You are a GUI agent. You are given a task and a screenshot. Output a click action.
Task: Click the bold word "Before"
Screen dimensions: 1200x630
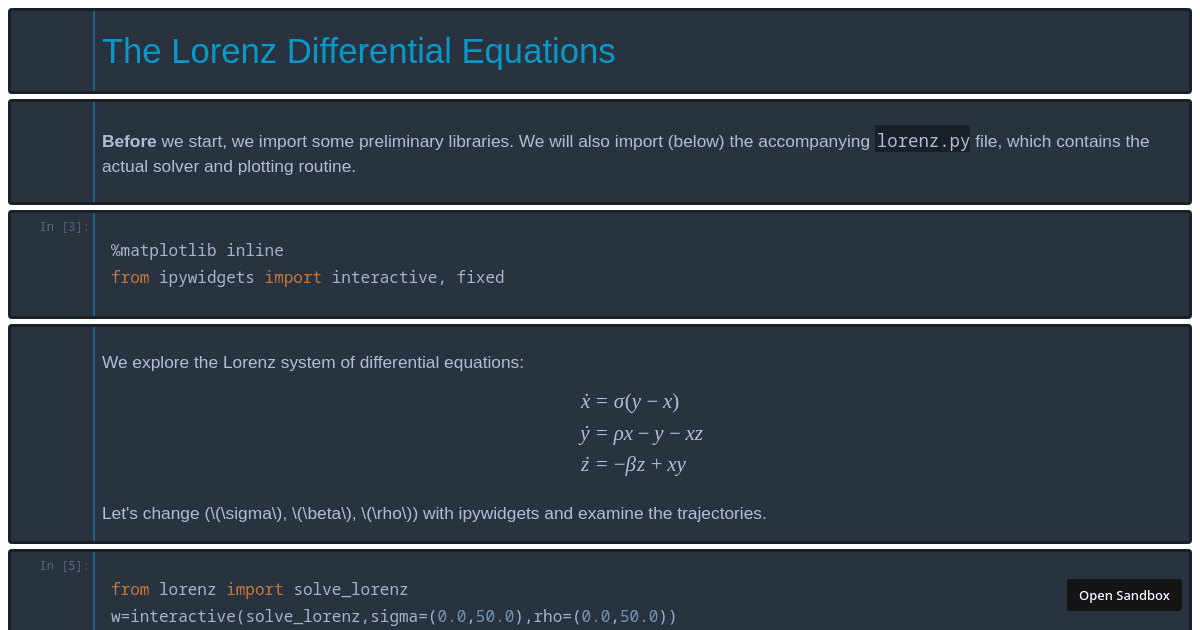[129, 141]
